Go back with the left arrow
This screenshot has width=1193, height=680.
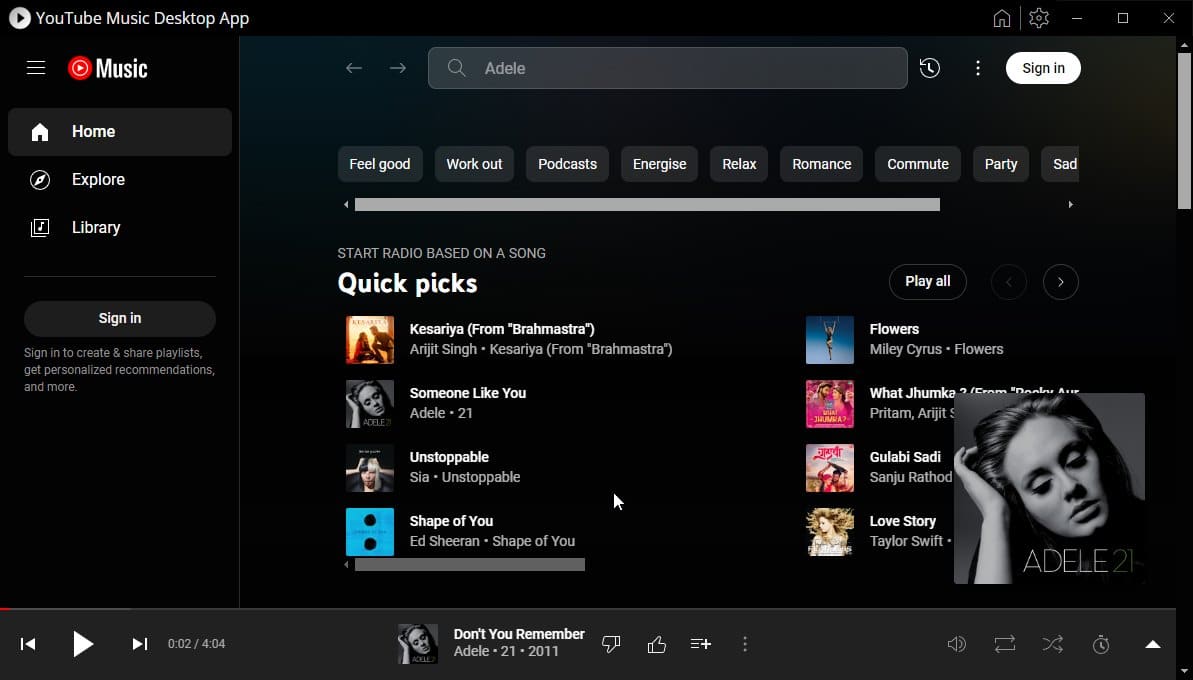coord(354,68)
